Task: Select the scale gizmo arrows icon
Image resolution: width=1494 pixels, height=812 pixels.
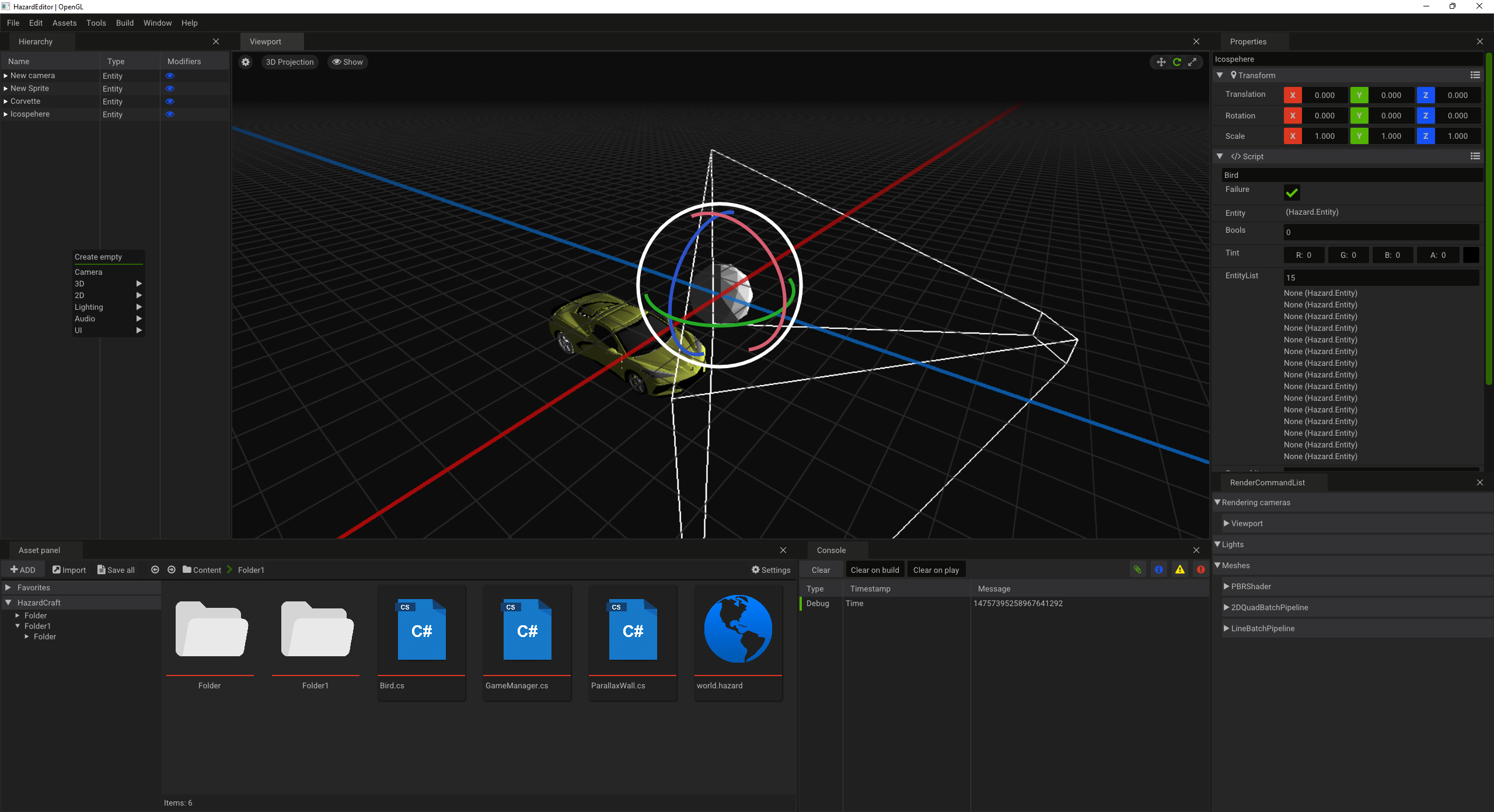Action: [1192, 62]
